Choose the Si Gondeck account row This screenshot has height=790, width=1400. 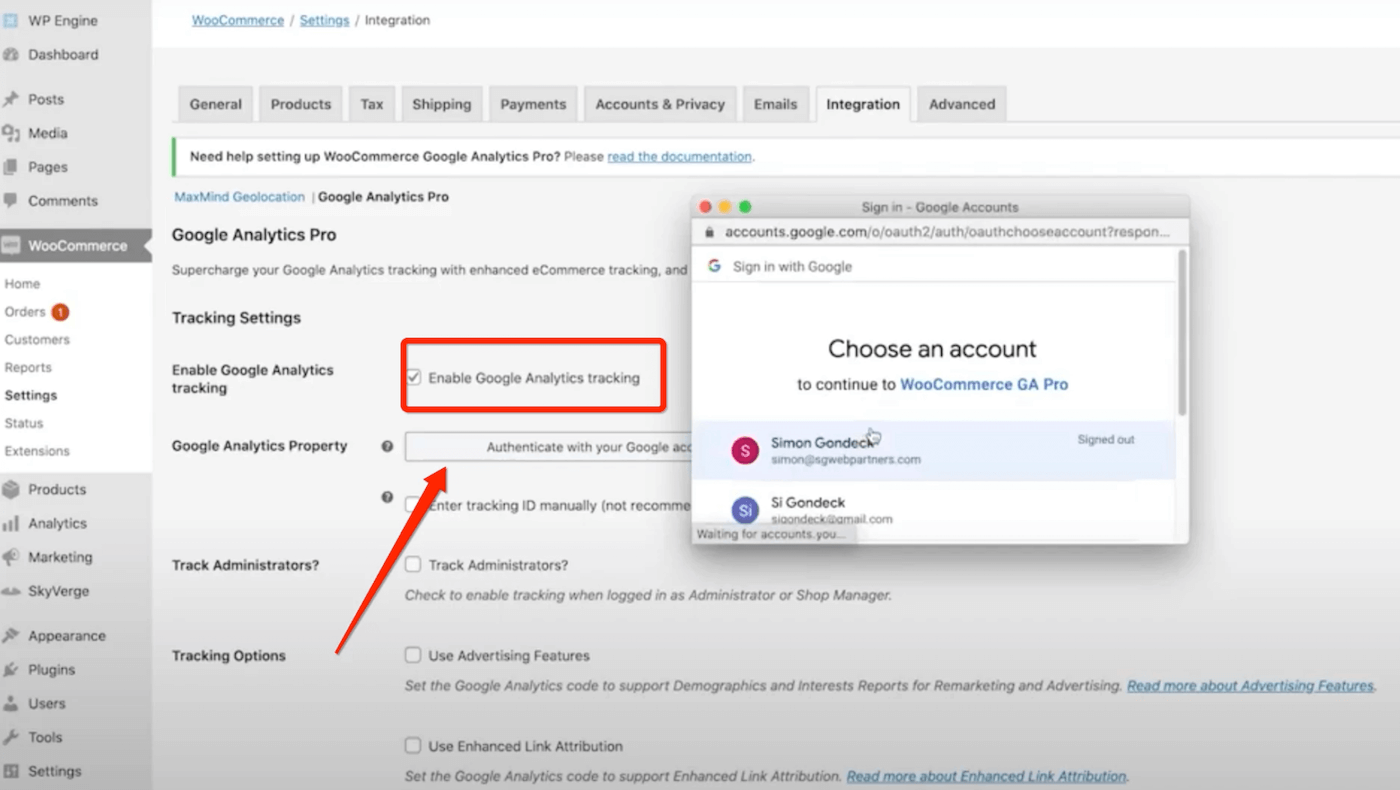click(933, 510)
